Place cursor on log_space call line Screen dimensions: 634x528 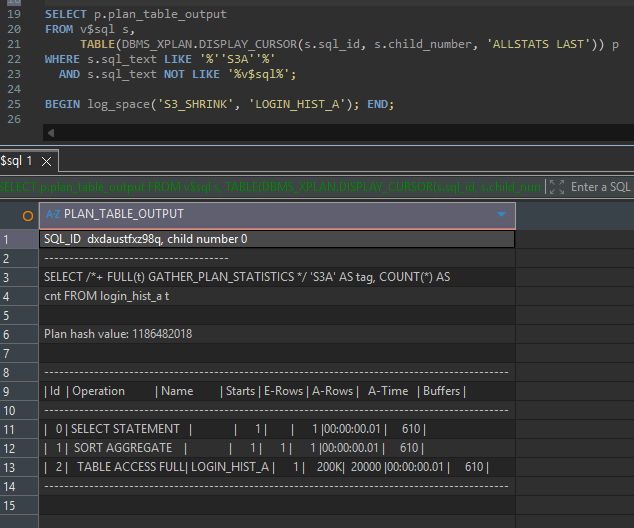point(219,104)
